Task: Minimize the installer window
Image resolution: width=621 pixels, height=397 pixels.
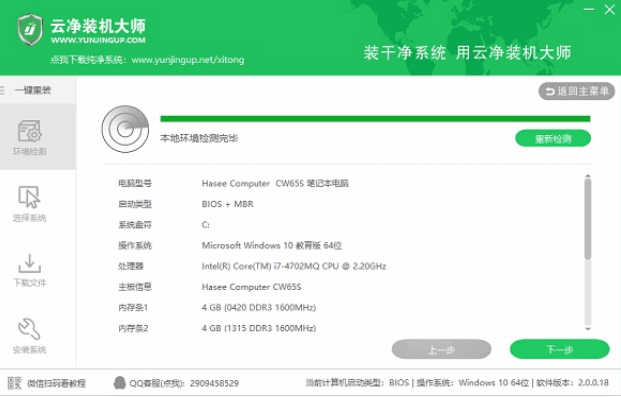Action: [x=589, y=10]
